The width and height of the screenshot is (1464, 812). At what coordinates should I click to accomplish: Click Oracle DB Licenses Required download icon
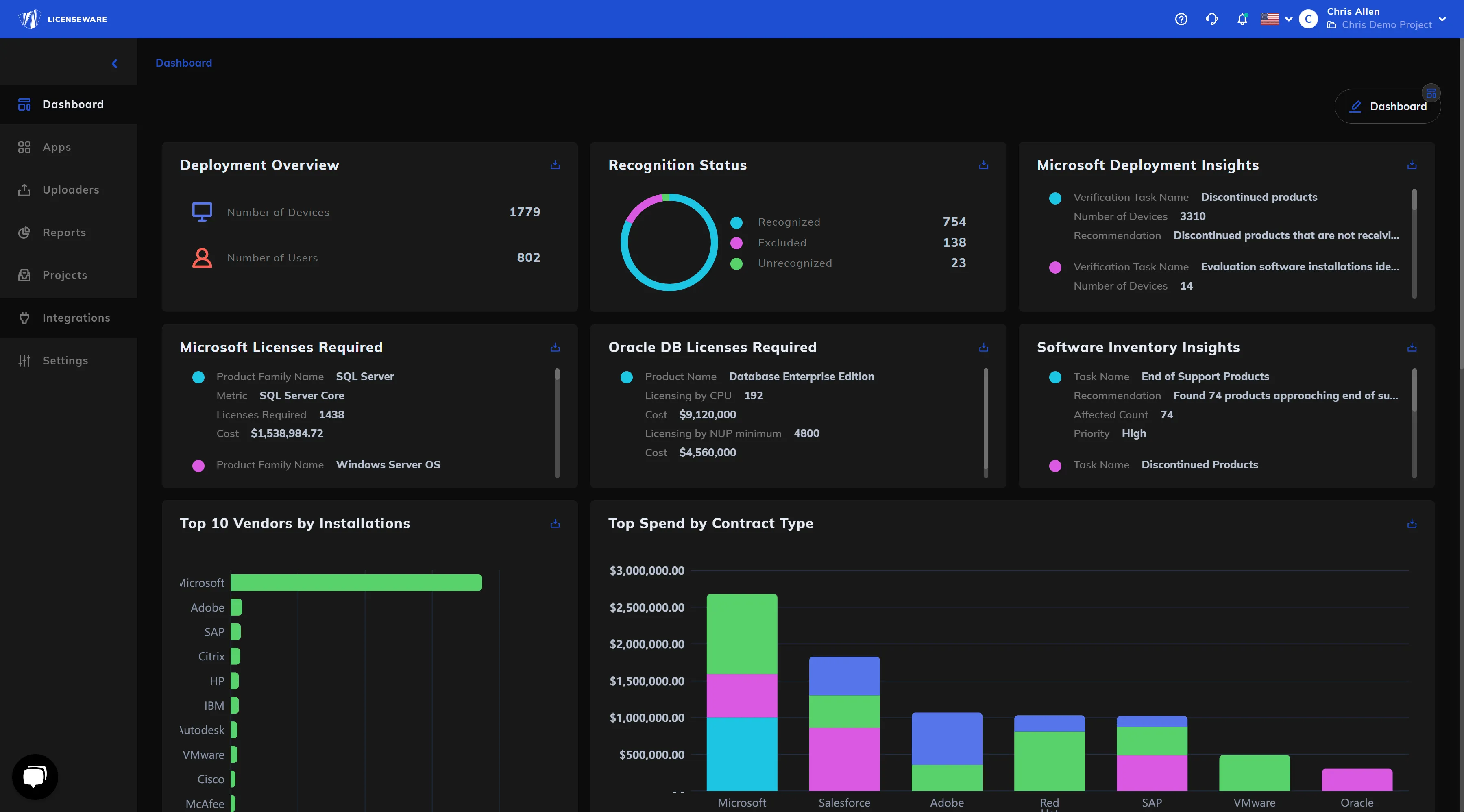coord(984,347)
